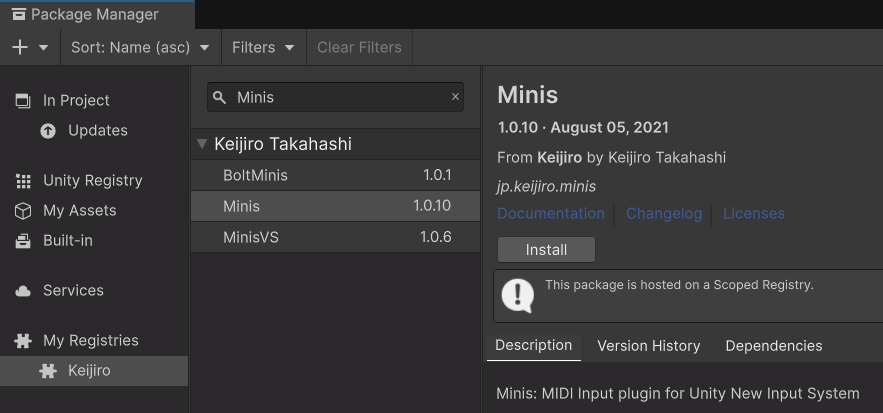Click the Services cloud icon
This screenshot has height=413, width=883.
(x=23, y=291)
